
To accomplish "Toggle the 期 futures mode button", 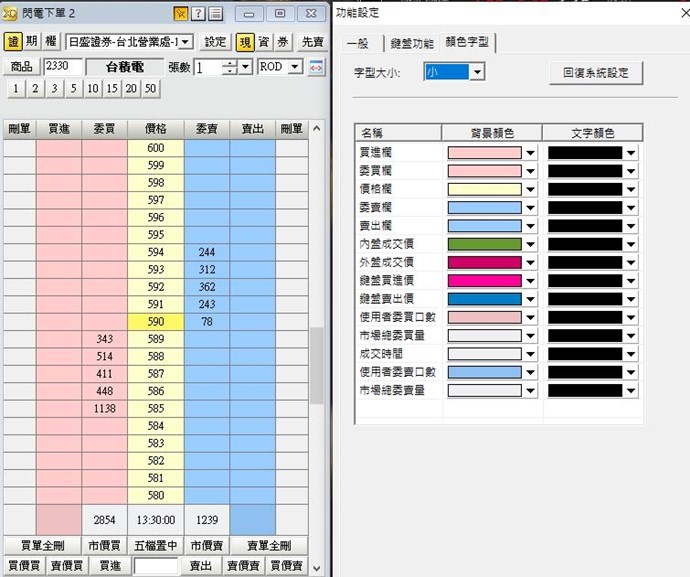I will [x=32, y=42].
